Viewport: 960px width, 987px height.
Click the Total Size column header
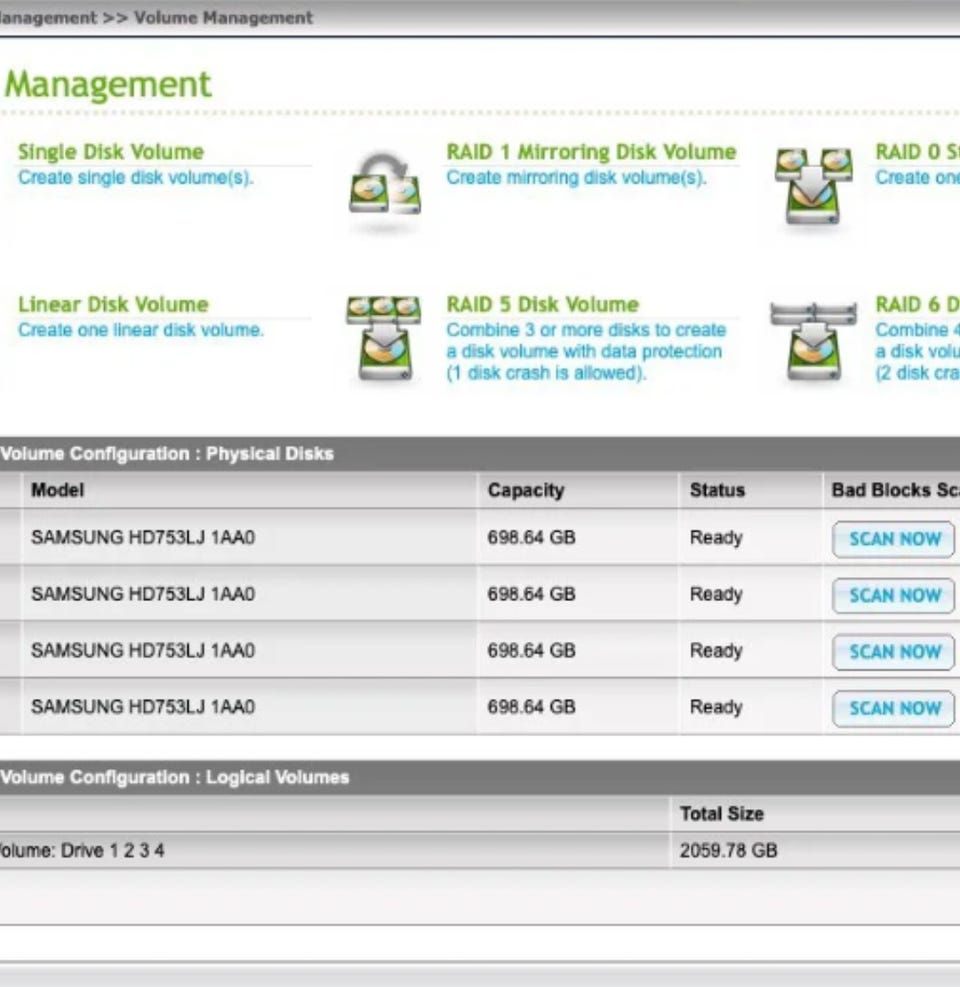point(721,814)
